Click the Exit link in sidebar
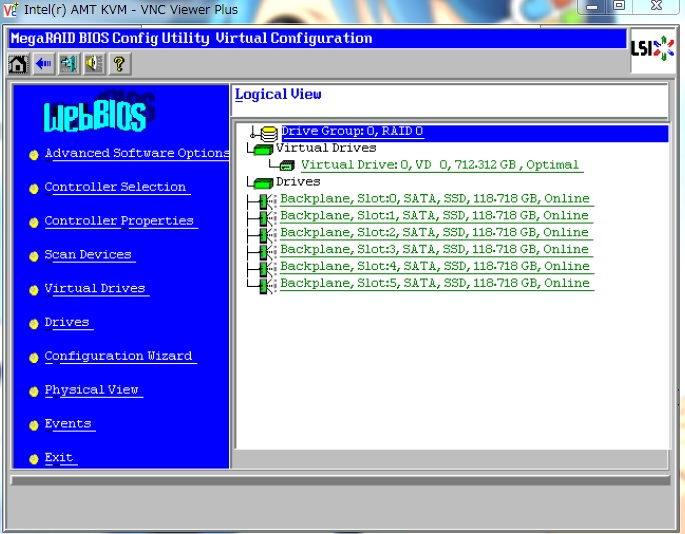This screenshot has height=534, width=685. pos(59,458)
